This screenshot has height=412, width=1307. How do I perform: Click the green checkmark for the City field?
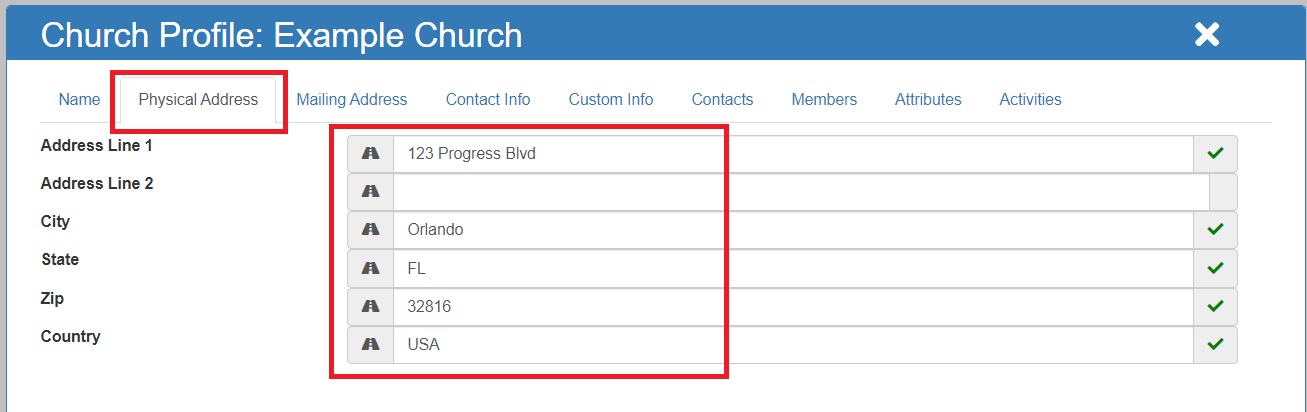(x=1215, y=229)
